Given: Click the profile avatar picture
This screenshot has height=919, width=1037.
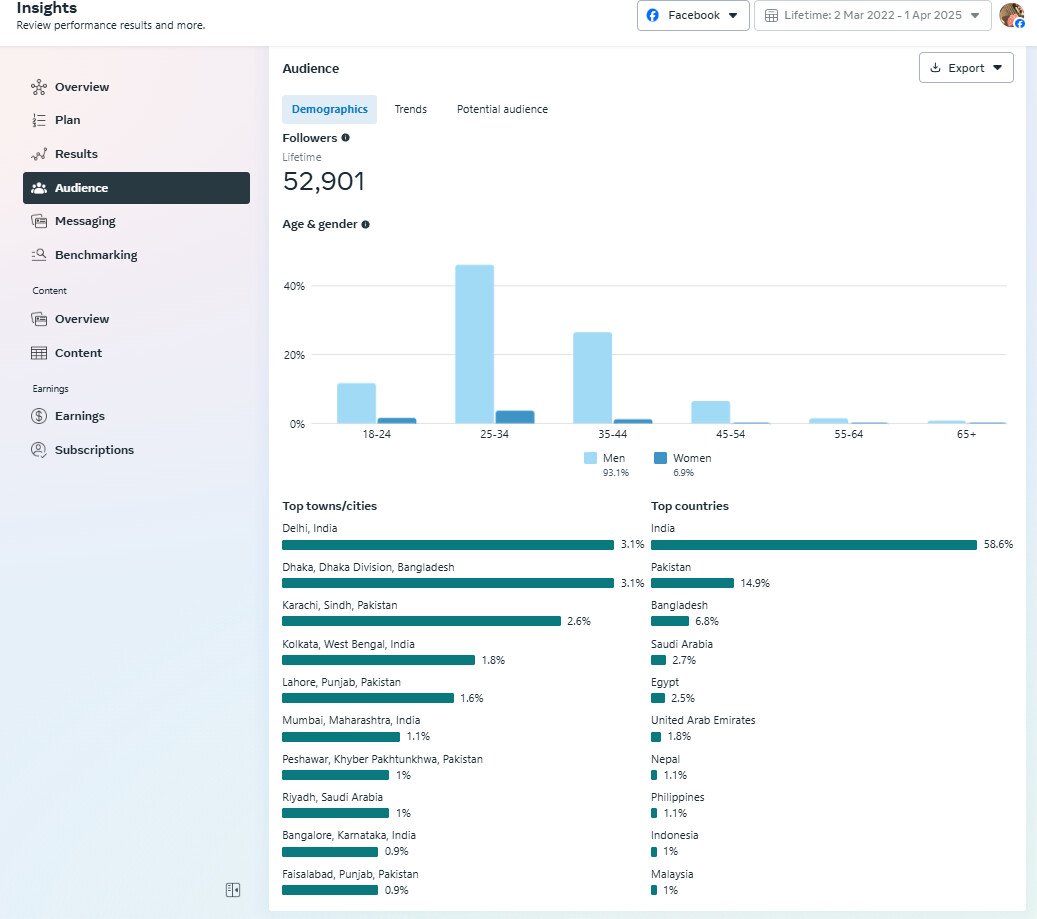Looking at the screenshot, I should coord(1011,15).
